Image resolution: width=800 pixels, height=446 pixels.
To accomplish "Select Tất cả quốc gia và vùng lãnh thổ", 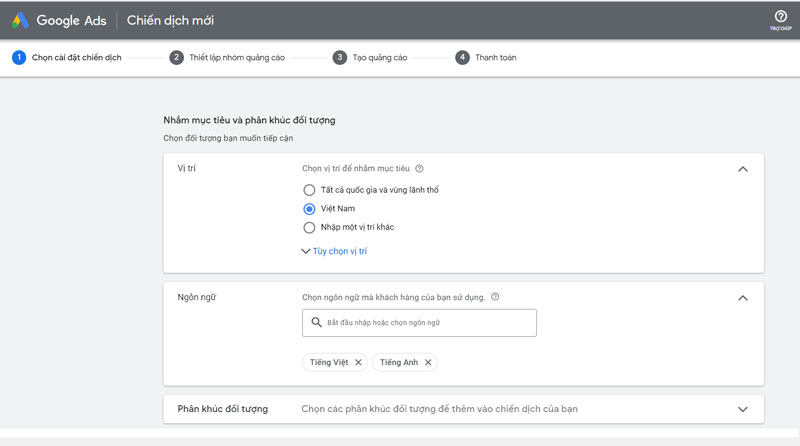I will coord(309,190).
